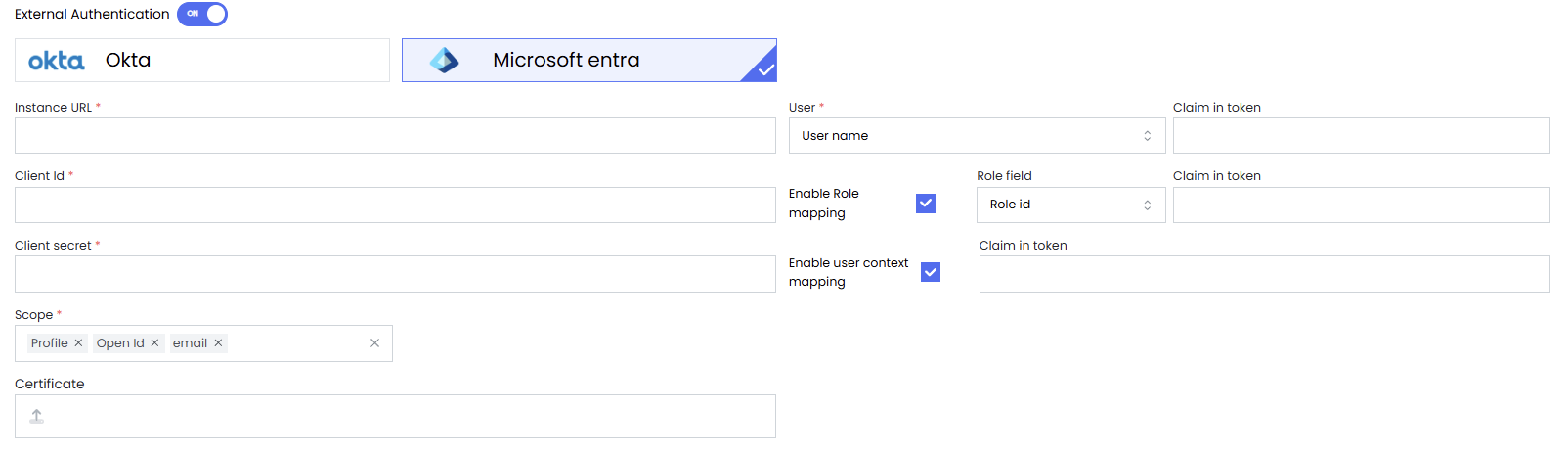Select the Microsoft entra provider card
Viewport: 1568px width, 455px height.
pos(589,60)
